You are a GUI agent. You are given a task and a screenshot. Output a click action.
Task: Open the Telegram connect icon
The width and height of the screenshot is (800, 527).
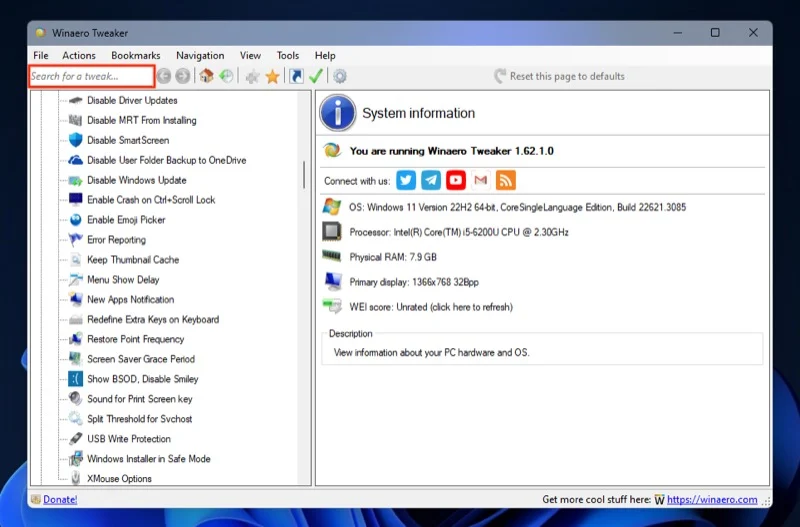(431, 180)
